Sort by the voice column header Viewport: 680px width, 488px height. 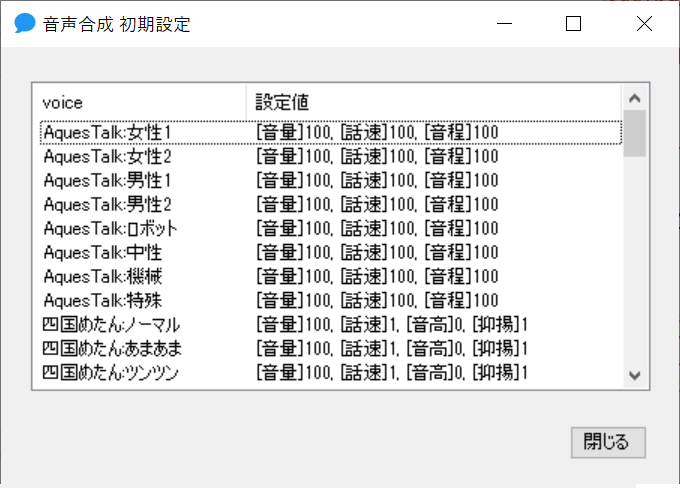pos(140,102)
